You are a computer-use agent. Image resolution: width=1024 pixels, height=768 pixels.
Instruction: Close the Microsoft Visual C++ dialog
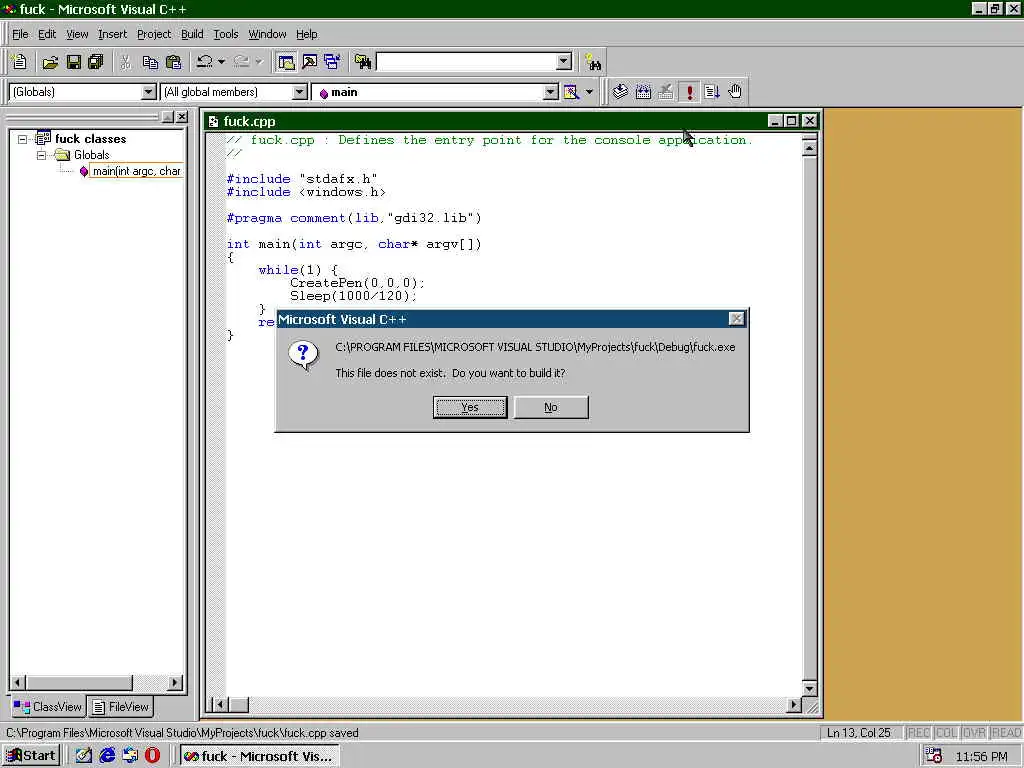[736, 319]
